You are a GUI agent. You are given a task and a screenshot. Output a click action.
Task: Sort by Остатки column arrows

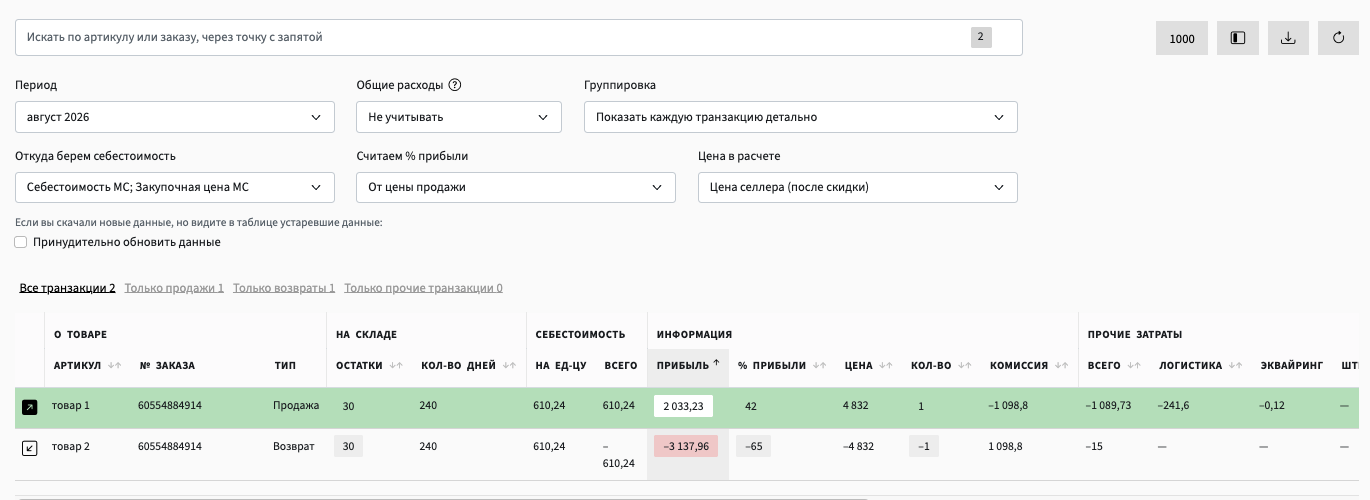pyautogui.click(x=396, y=366)
